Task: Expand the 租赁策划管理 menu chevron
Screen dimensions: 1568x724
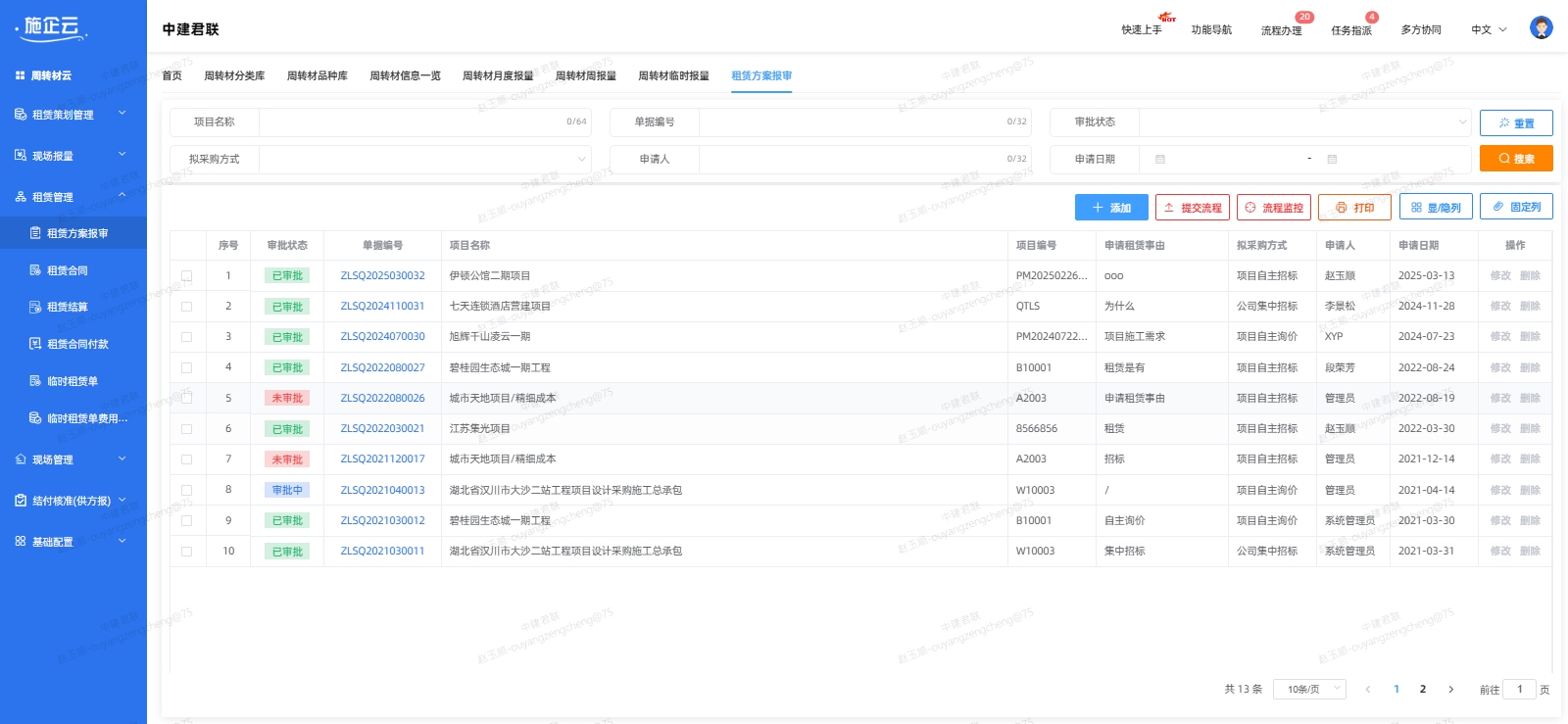Action: click(122, 114)
